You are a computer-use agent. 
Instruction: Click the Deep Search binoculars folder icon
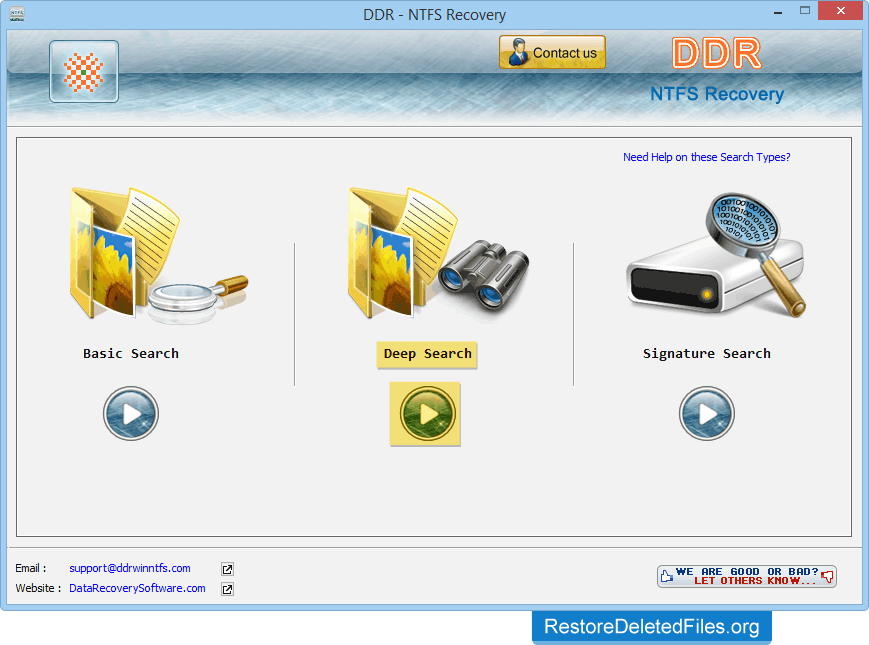(438, 253)
